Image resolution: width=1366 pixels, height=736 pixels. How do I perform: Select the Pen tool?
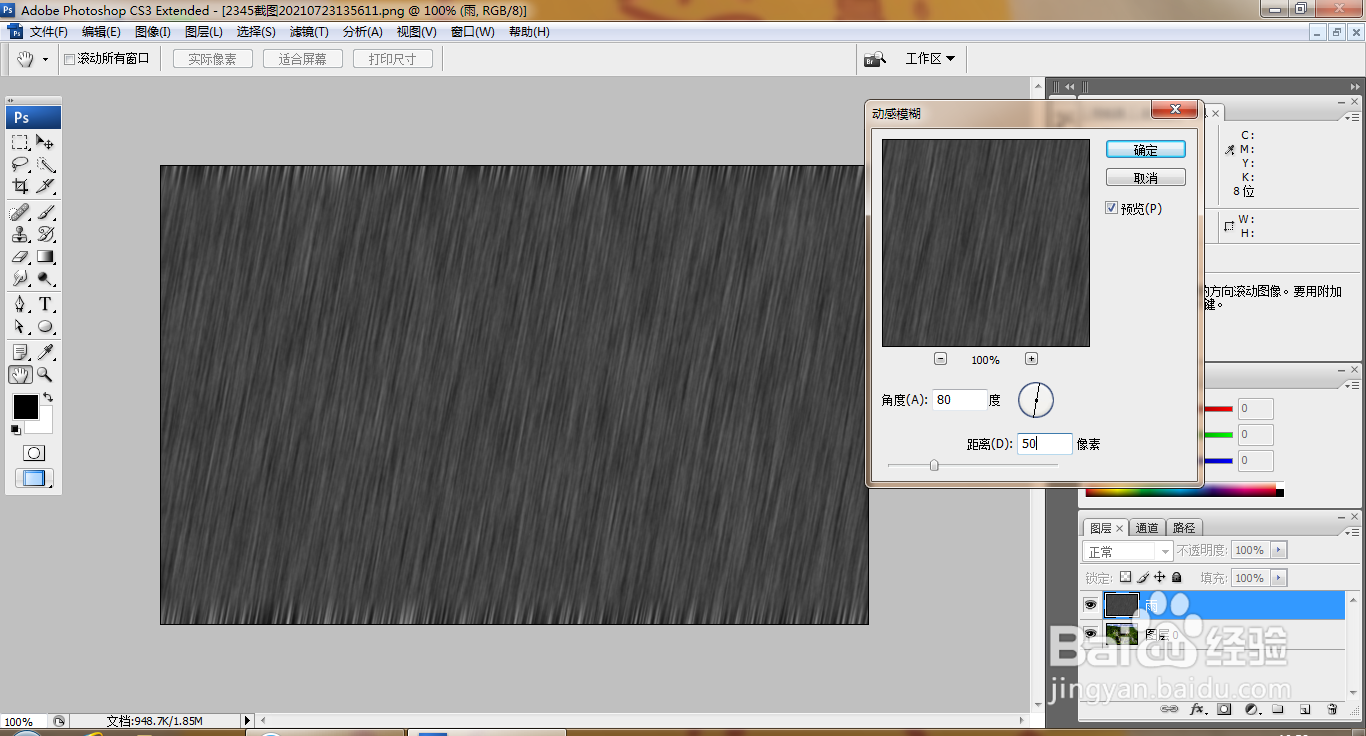click(20, 304)
